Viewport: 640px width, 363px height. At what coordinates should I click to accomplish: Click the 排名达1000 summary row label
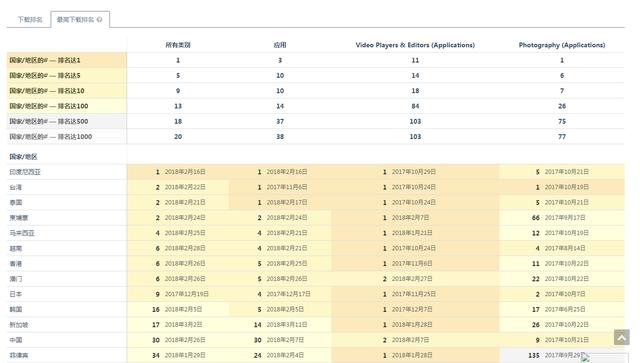[x=51, y=137]
